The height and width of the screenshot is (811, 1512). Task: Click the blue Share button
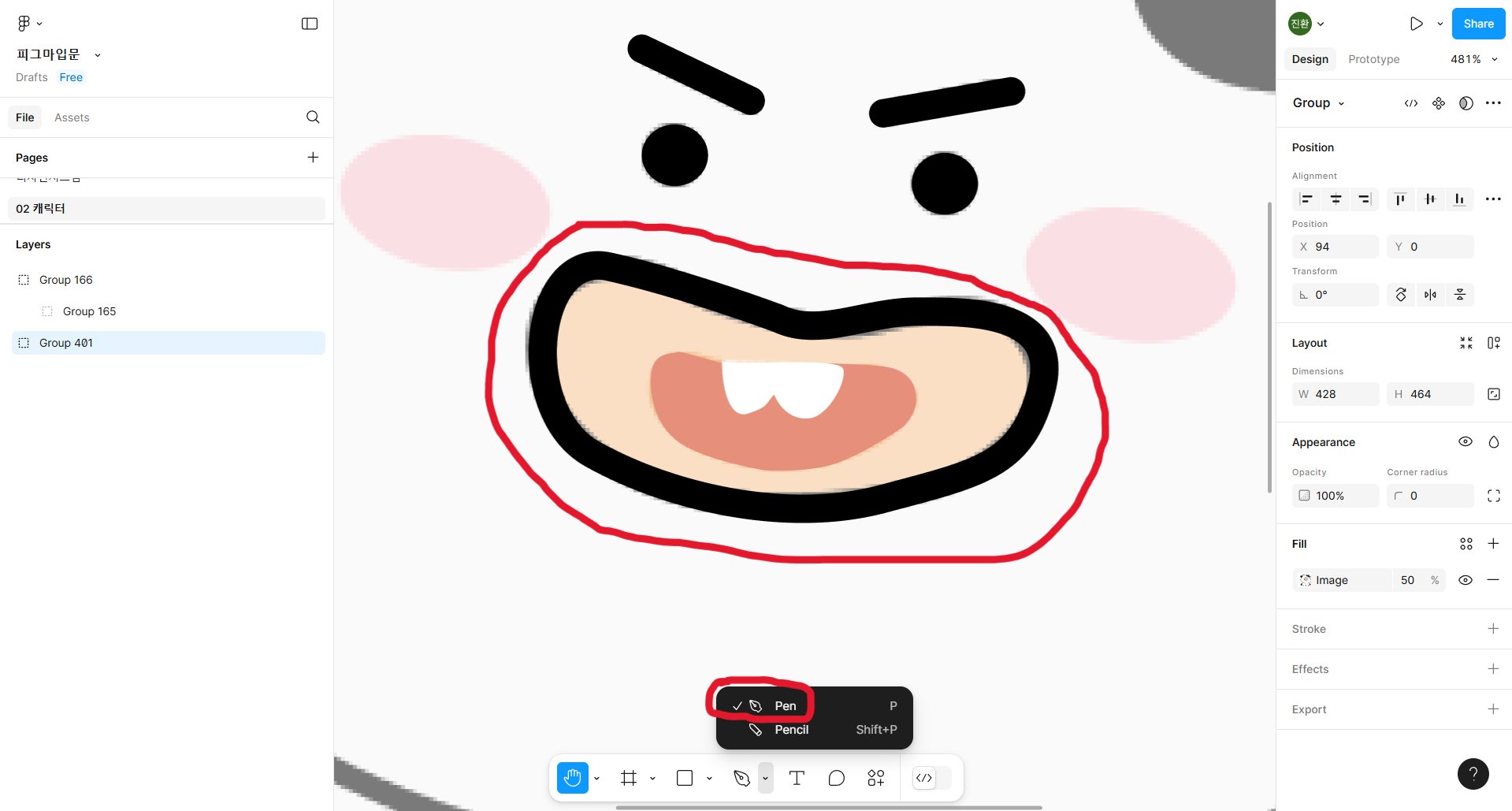pos(1478,24)
